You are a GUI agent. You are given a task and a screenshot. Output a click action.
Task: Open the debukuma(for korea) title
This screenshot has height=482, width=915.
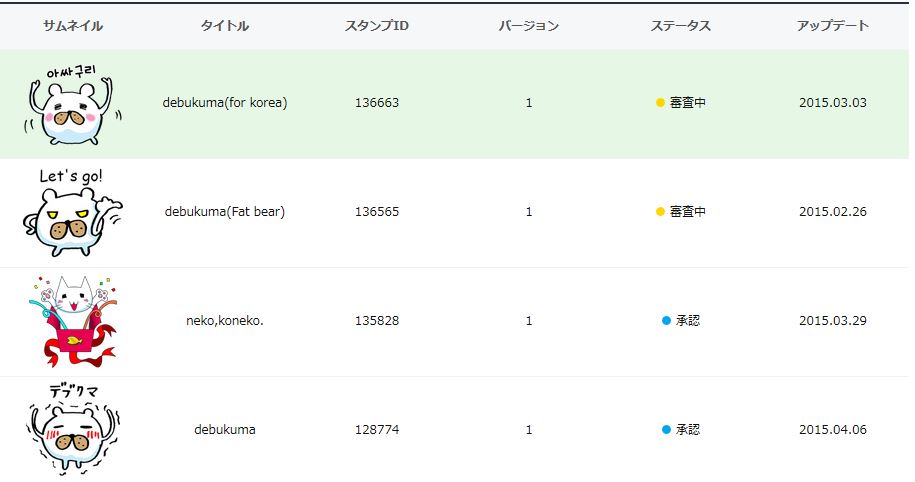pyautogui.click(x=225, y=103)
